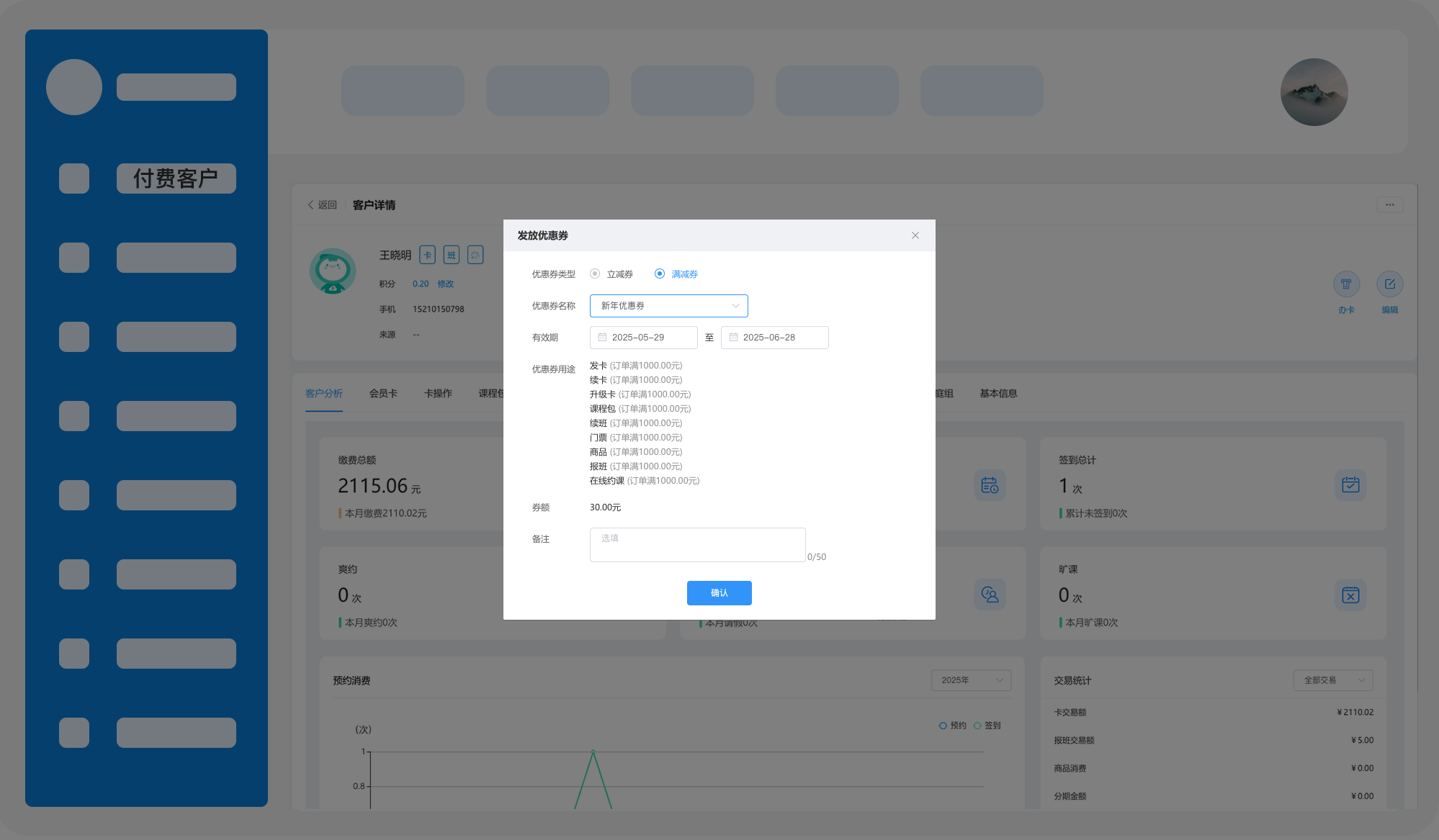The image size is (1439, 840).
Task: Click the 班 badge icon beside 王晓明
Action: (451, 255)
